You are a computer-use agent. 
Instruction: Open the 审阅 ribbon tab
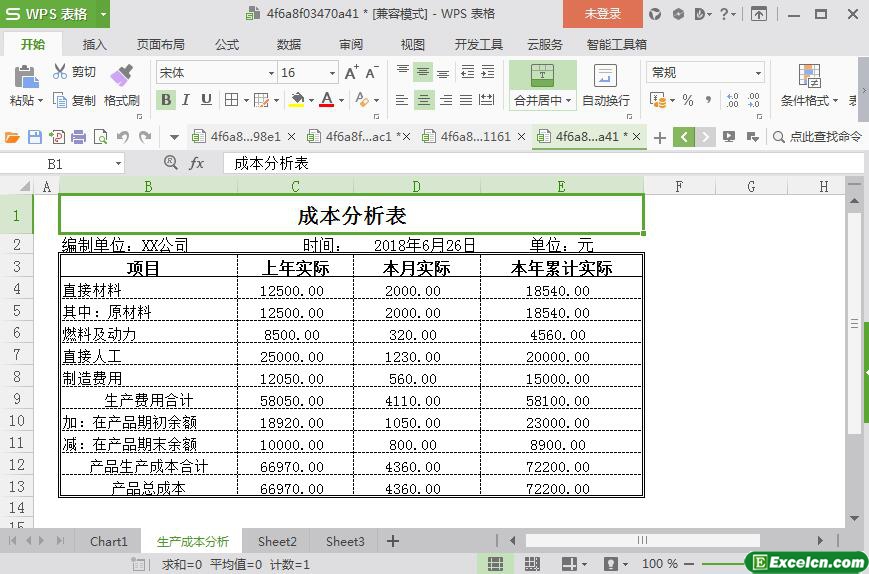[351, 44]
